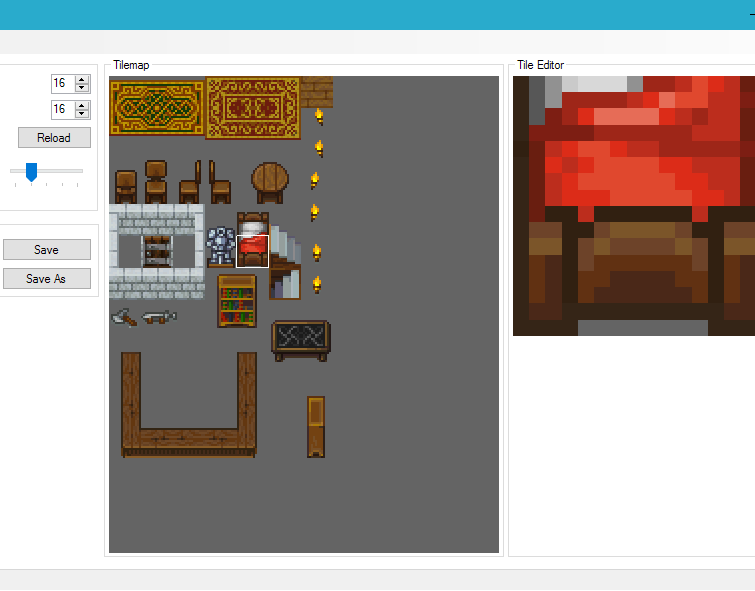Select the brick wall tile
Image resolution: width=755 pixels, height=591 pixels.
pyautogui.click(x=317, y=91)
